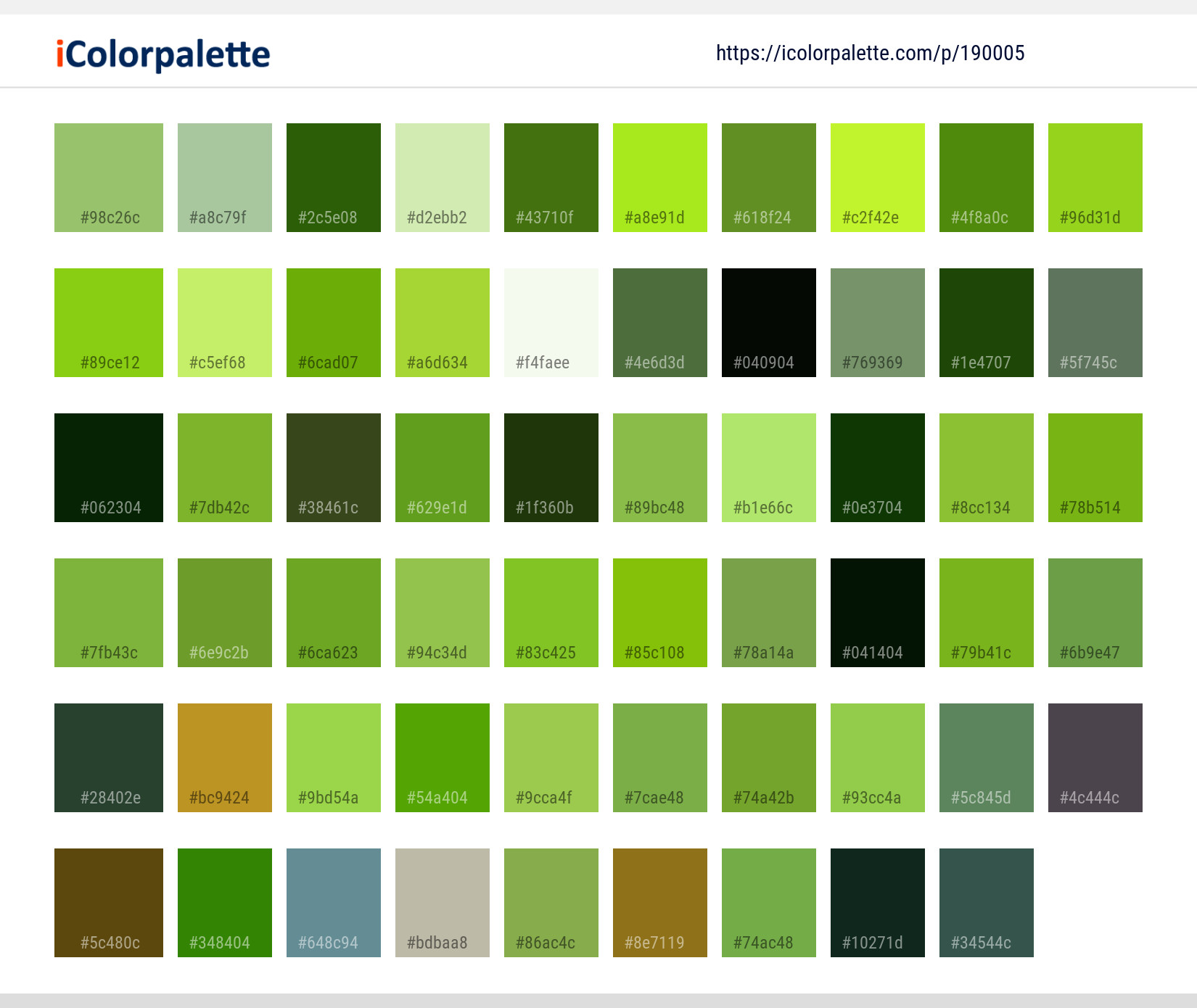Choose the yellow-green #c2f42e swatch

pos(878,178)
